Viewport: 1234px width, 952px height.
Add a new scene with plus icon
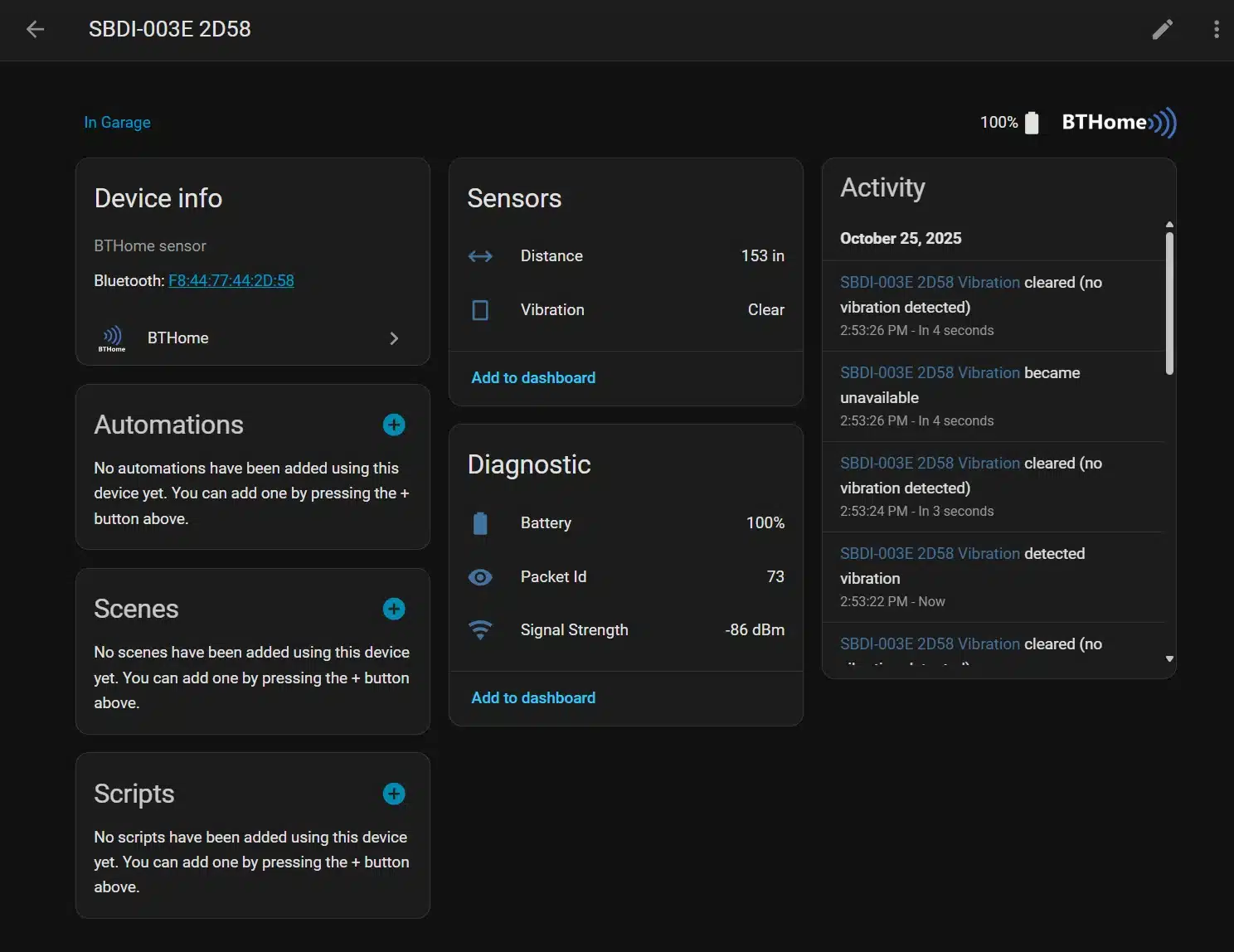pyautogui.click(x=394, y=610)
